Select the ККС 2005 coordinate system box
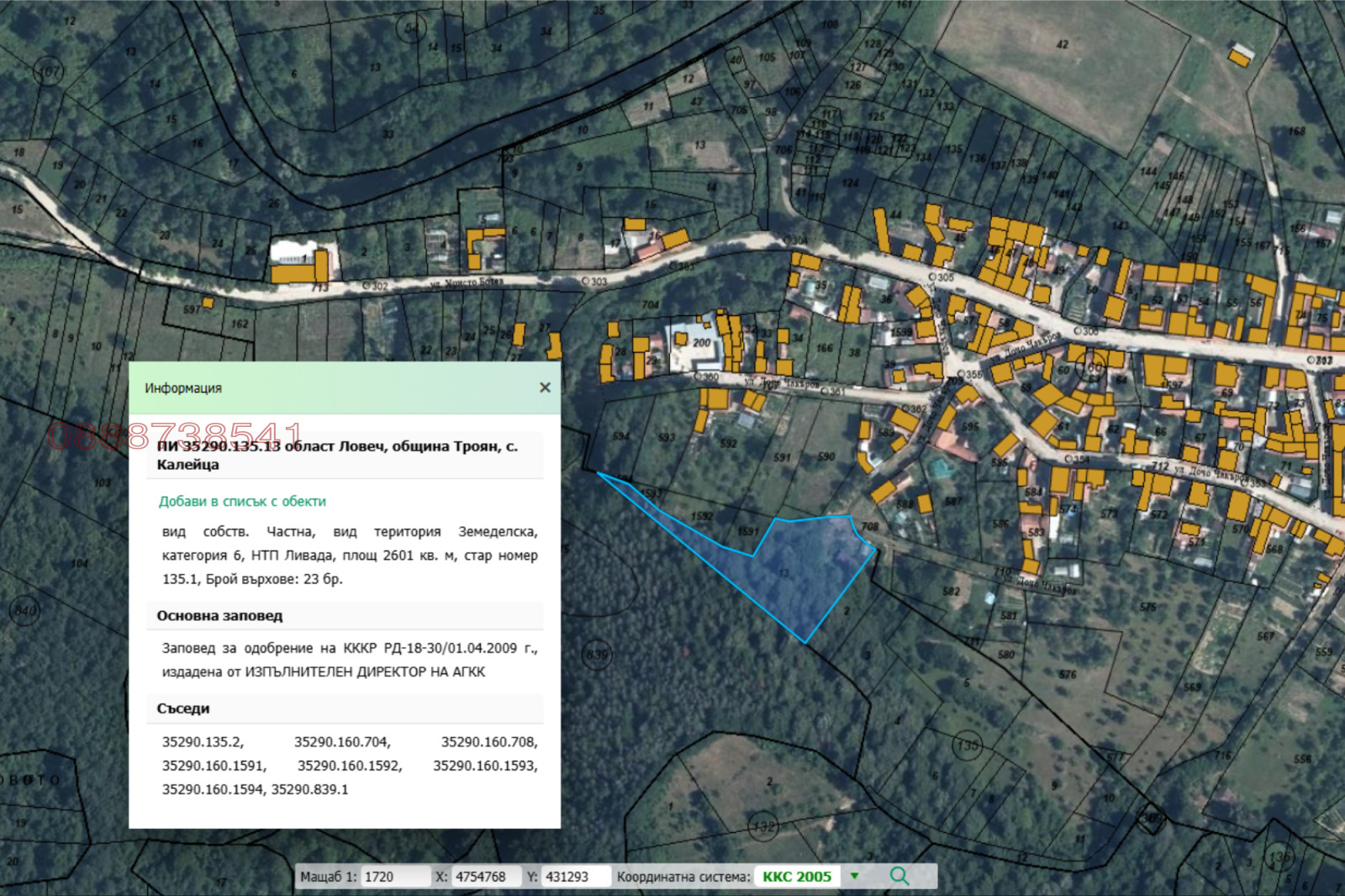Viewport: 1345px width, 896px height. [796, 877]
